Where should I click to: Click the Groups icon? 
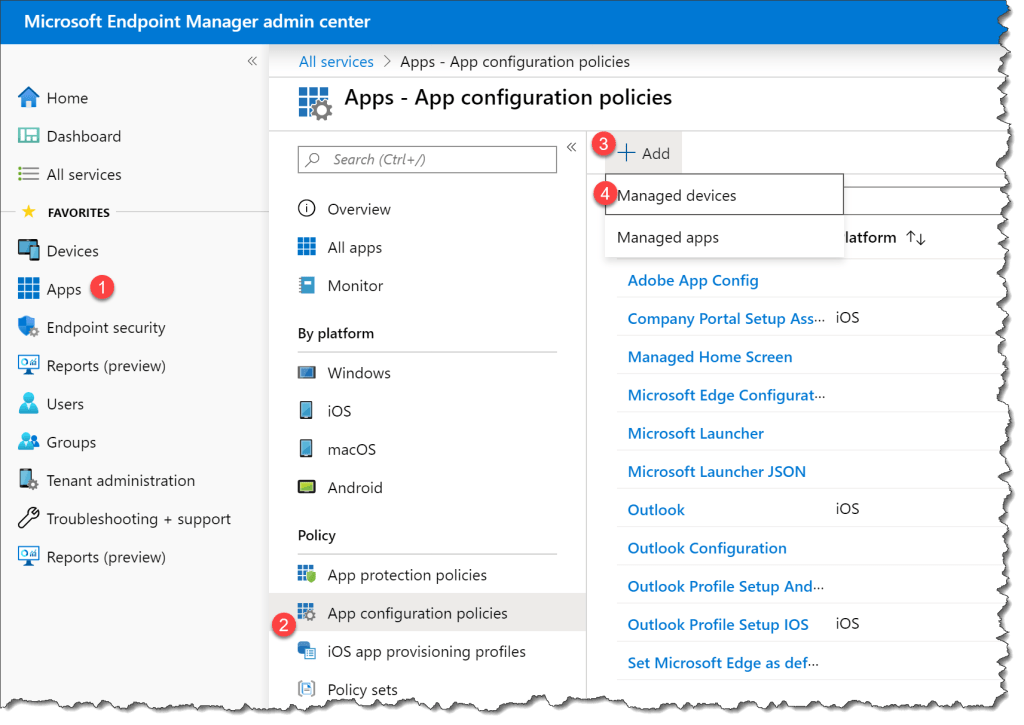click(x=27, y=441)
